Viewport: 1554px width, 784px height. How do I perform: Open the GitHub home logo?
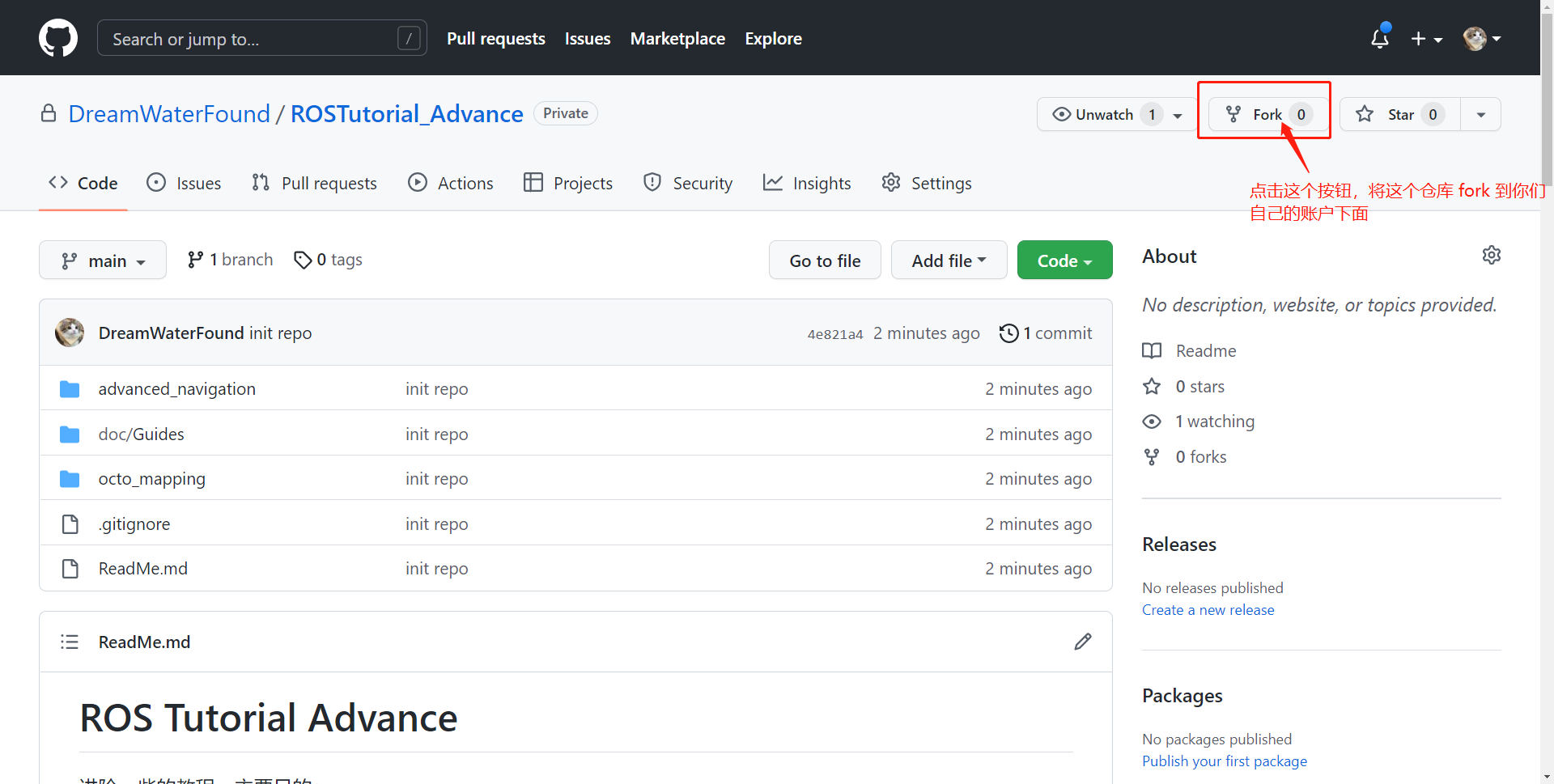[58, 38]
